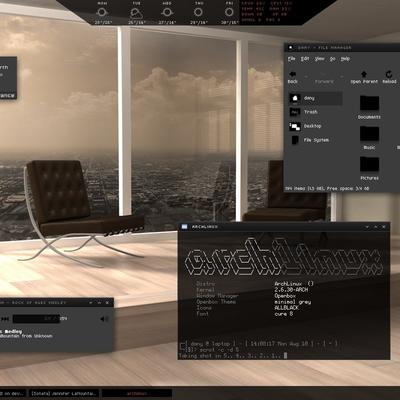Click the free space status bar text
400x400 pixels.
pos(327,189)
